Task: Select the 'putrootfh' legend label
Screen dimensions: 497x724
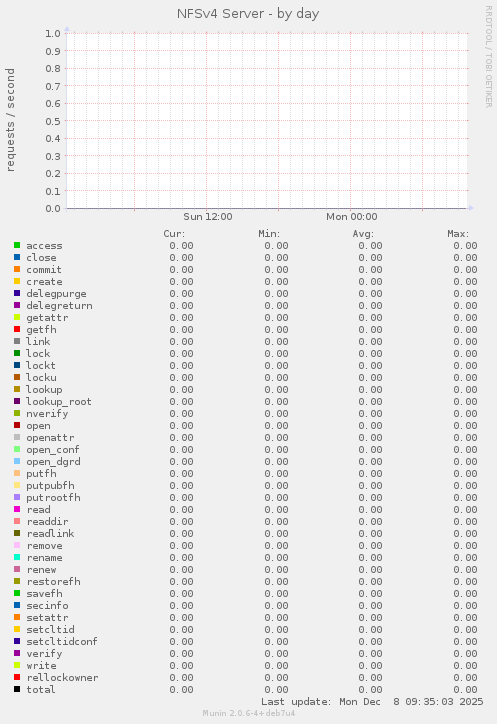Action: click(54, 498)
